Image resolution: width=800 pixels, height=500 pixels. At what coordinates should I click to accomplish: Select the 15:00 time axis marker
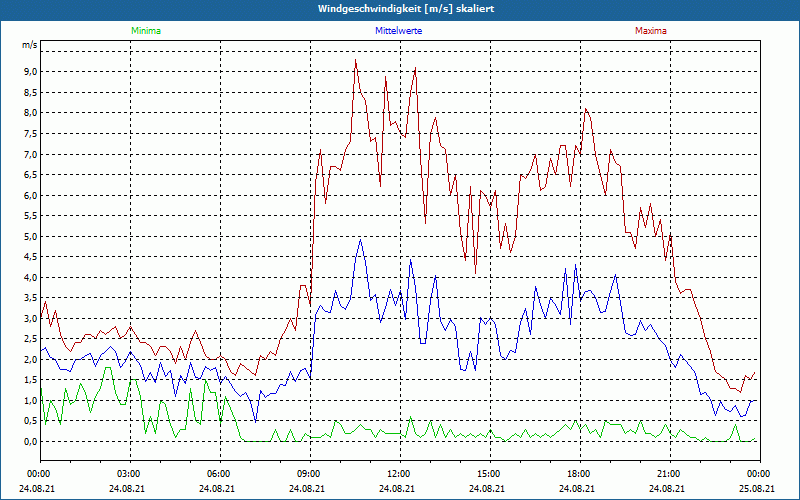[489, 474]
